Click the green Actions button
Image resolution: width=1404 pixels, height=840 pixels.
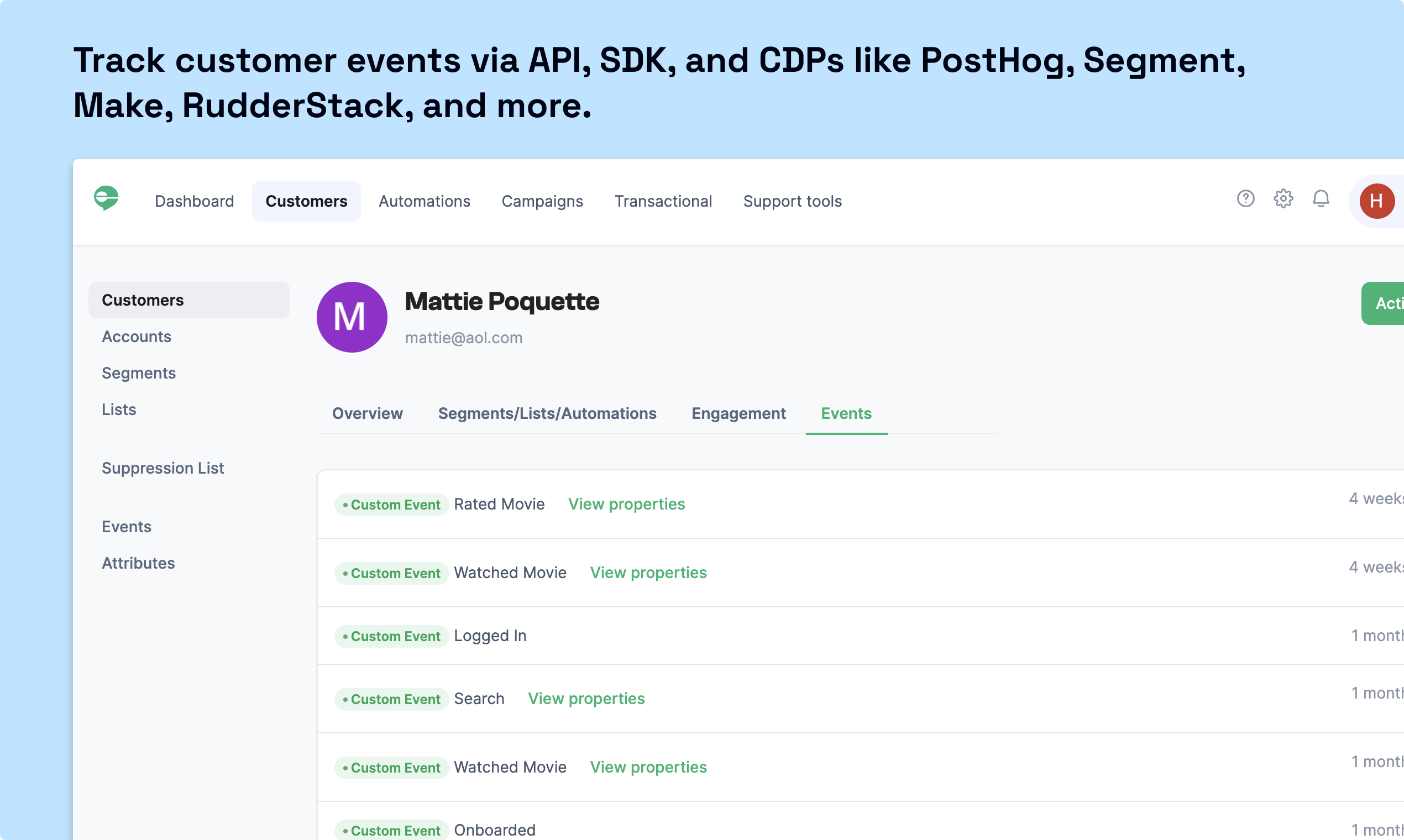(1385, 303)
